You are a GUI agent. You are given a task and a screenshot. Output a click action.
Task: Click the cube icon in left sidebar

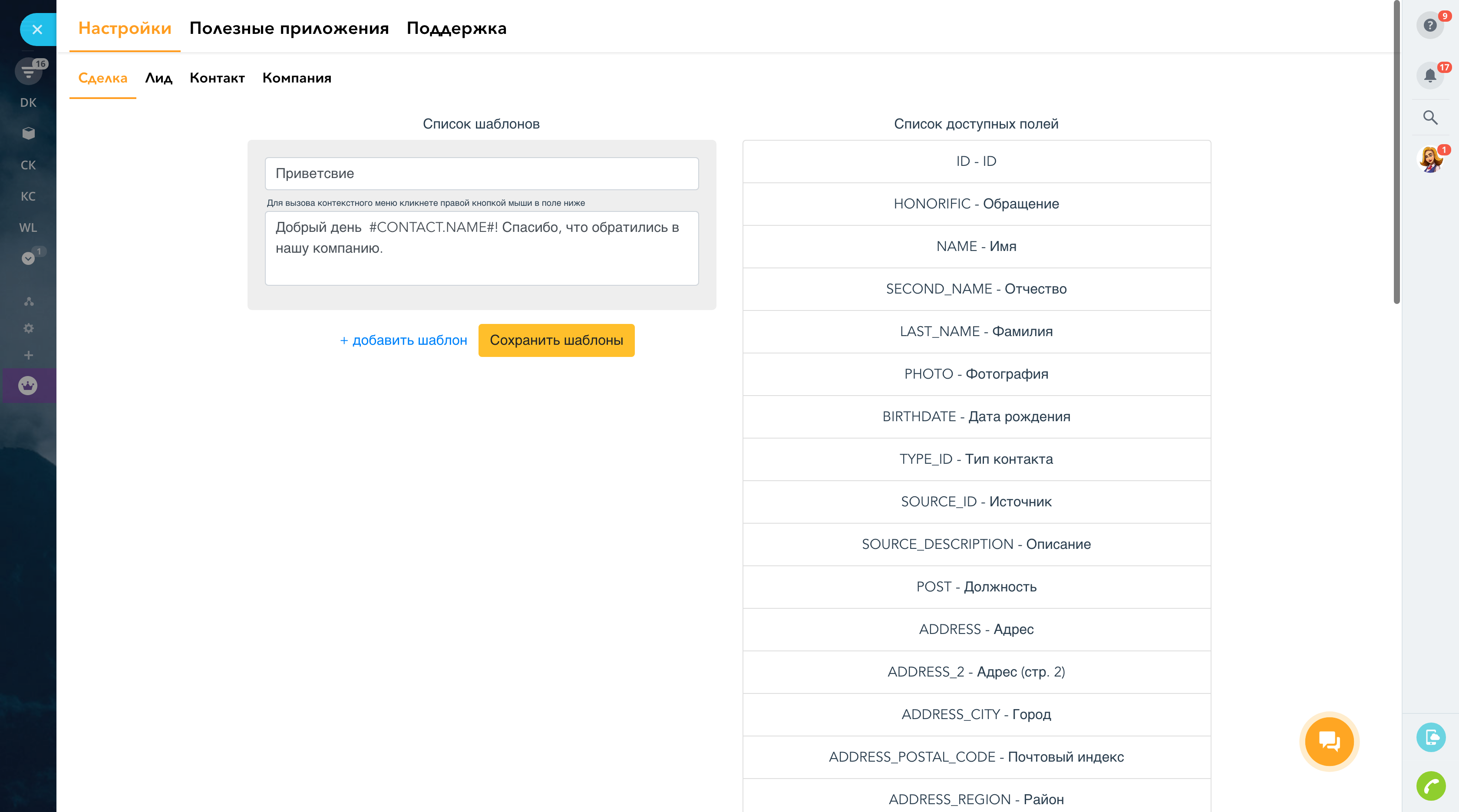point(28,134)
